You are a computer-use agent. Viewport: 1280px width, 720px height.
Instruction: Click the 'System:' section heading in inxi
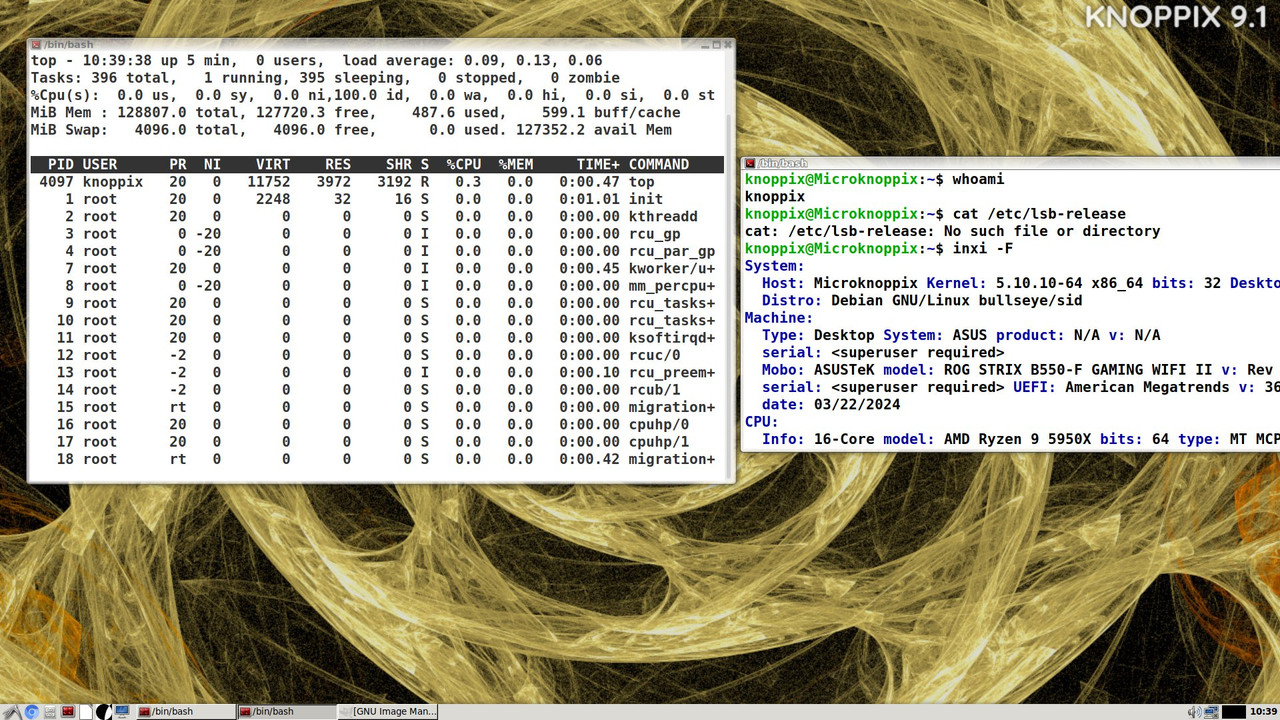775,266
